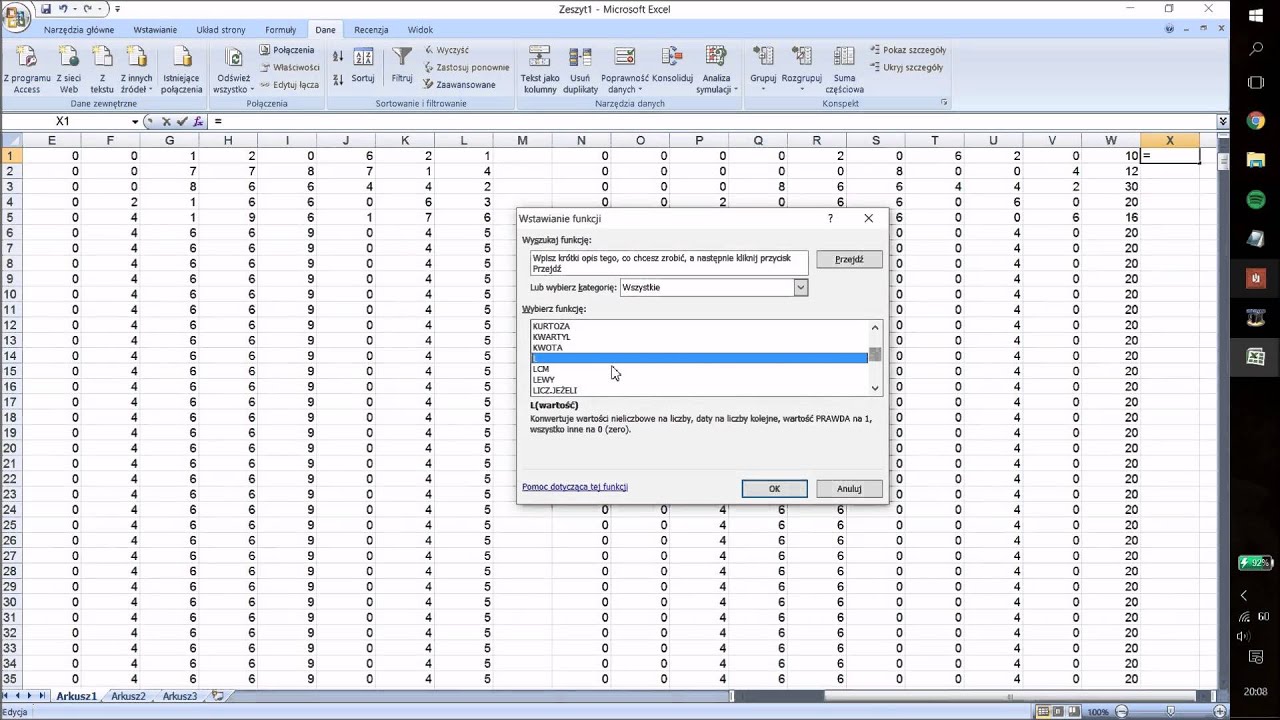Import data Z tekstu
Image resolution: width=1280 pixels, height=720 pixels.
pos(102,70)
